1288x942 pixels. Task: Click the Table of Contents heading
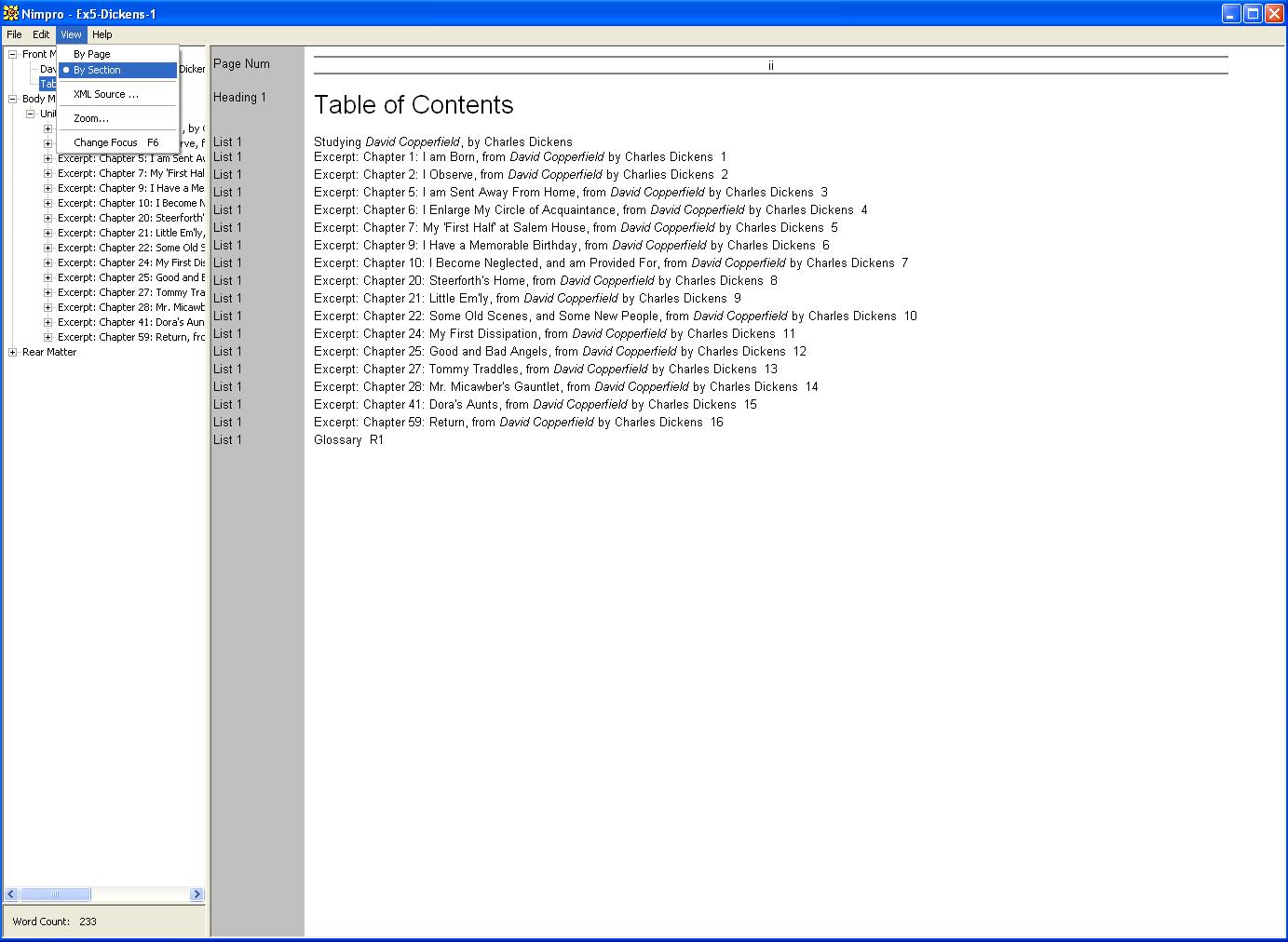414,104
